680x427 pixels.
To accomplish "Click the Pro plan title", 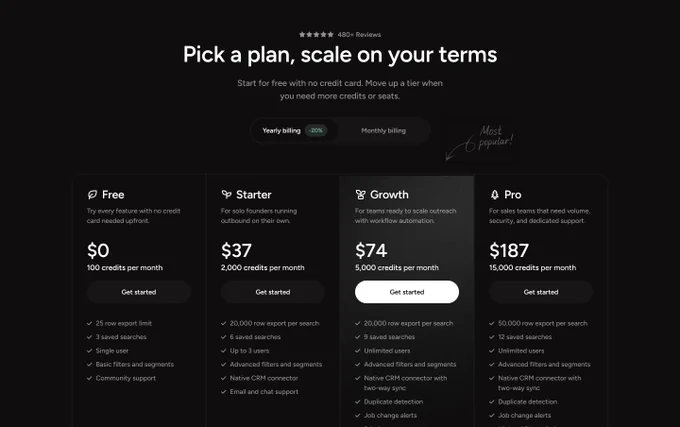I will [513, 195].
